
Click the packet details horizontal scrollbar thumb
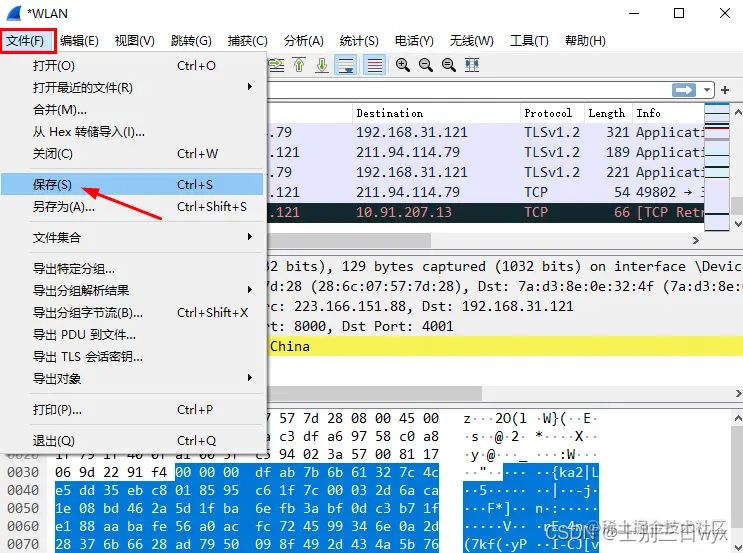[375, 393]
